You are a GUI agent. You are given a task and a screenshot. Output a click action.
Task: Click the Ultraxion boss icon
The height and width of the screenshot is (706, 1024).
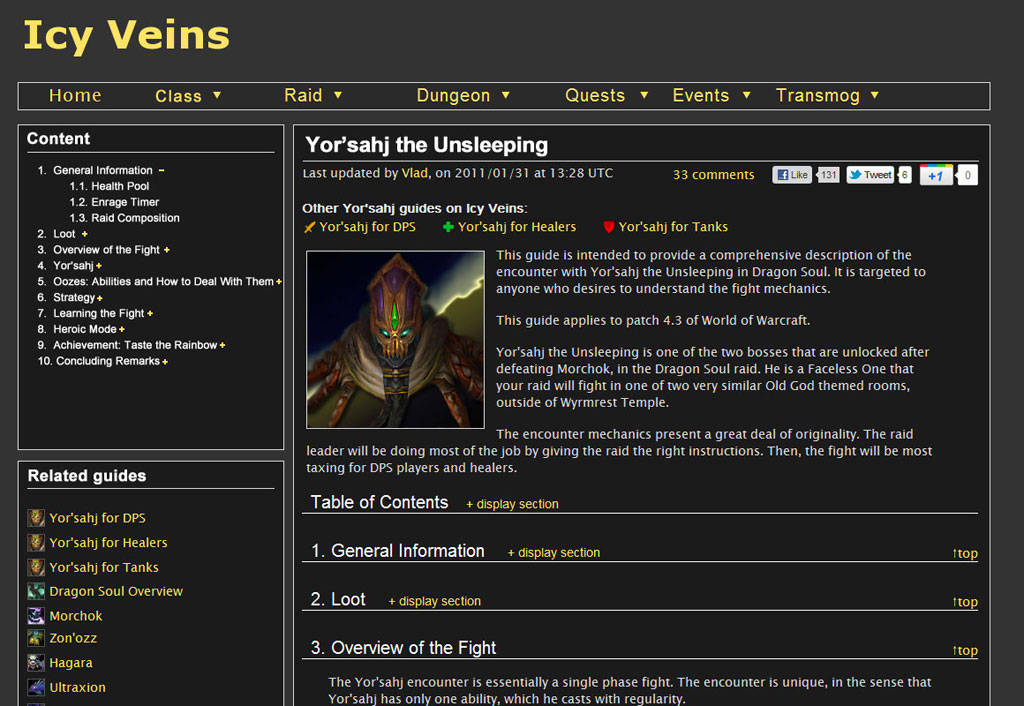coord(36,687)
